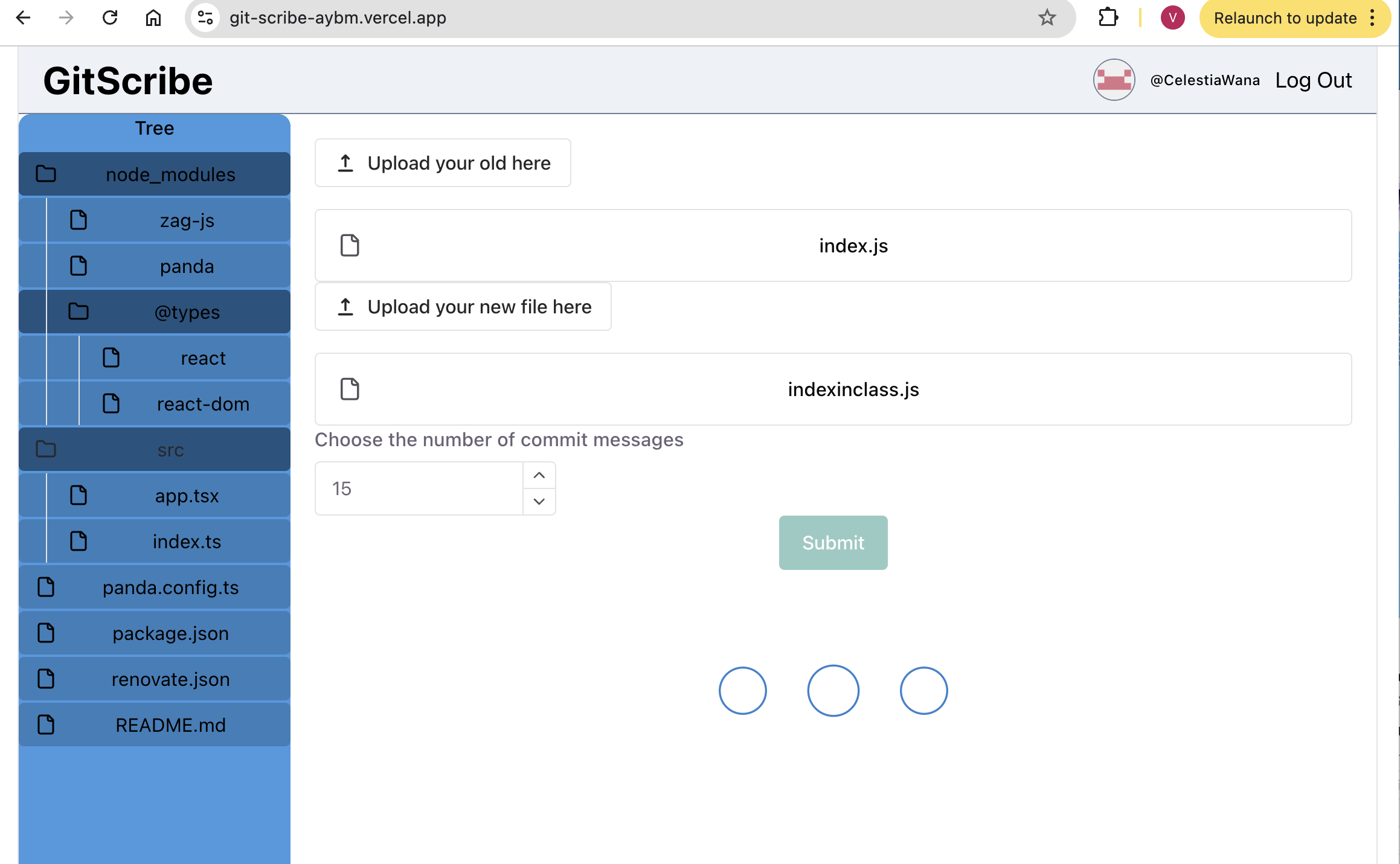Bookmark the page with the star icon

pyautogui.click(x=1047, y=18)
